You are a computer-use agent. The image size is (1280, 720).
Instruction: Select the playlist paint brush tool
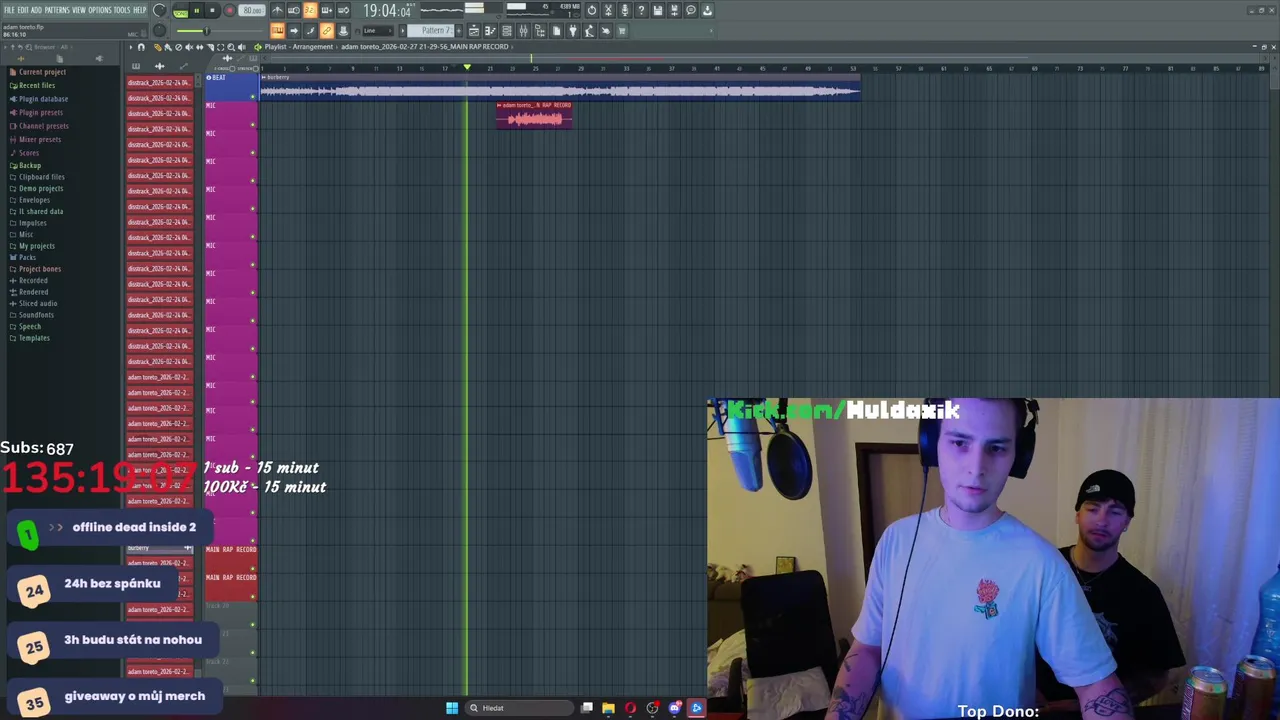[x=168, y=47]
